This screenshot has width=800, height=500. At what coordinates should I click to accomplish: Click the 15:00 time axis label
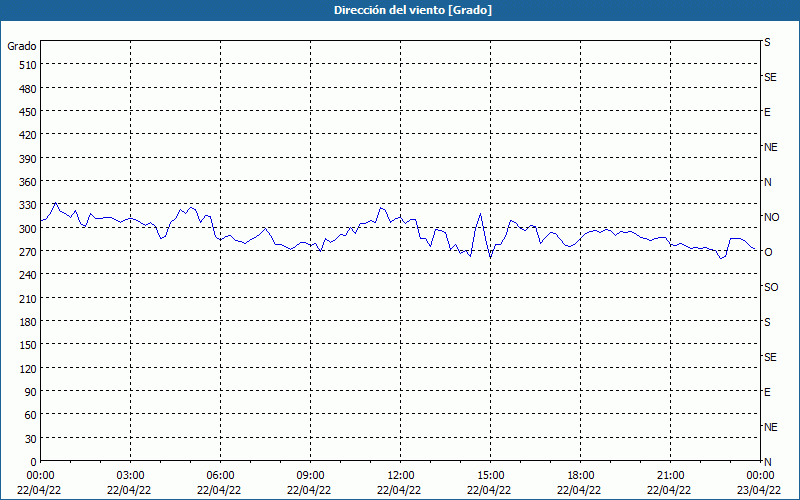490,476
